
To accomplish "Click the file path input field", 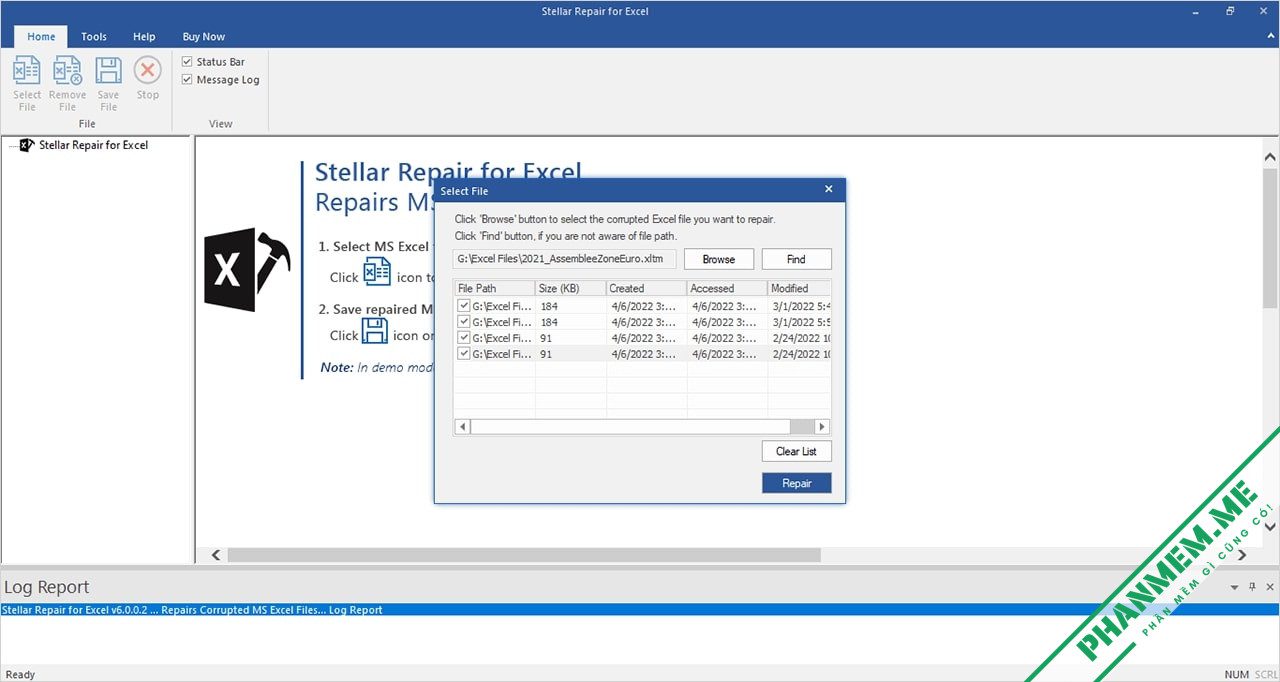I will [564, 259].
